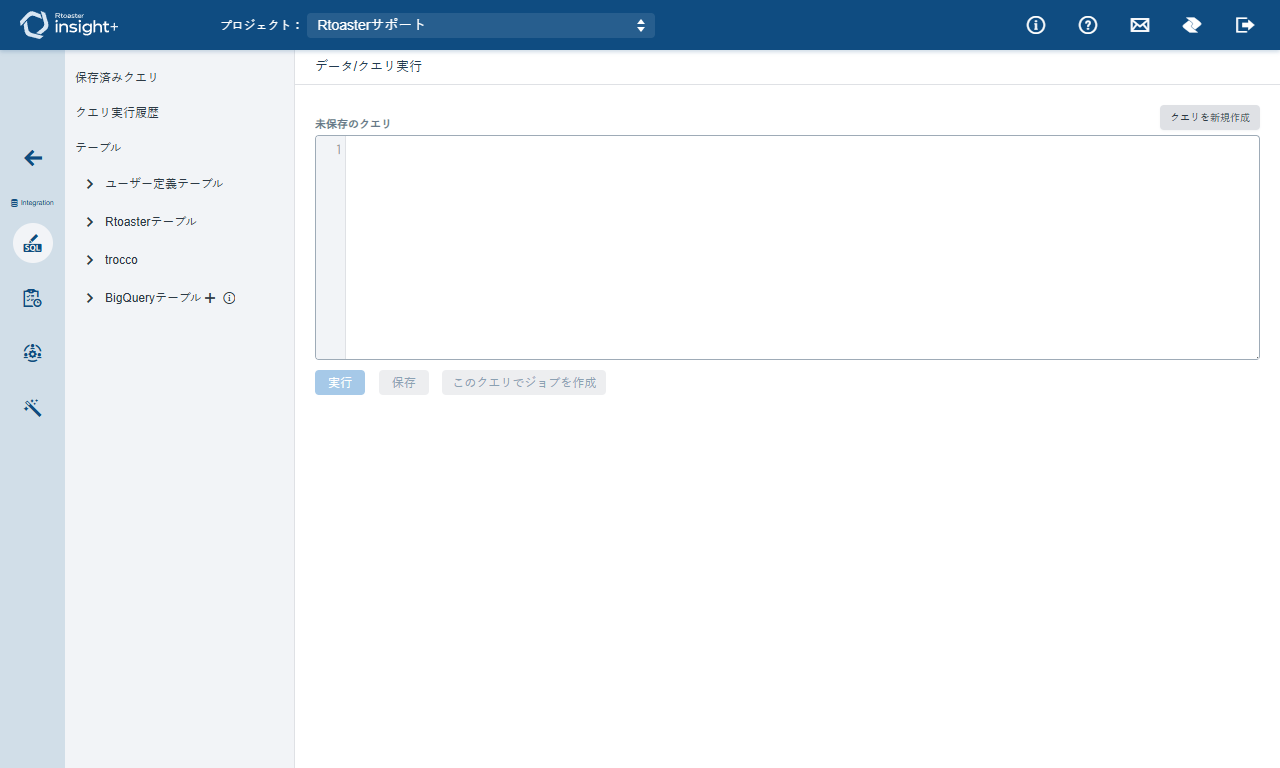1280x768 pixels.
Task: Select trocco tree label
Action: pos(121,260)
